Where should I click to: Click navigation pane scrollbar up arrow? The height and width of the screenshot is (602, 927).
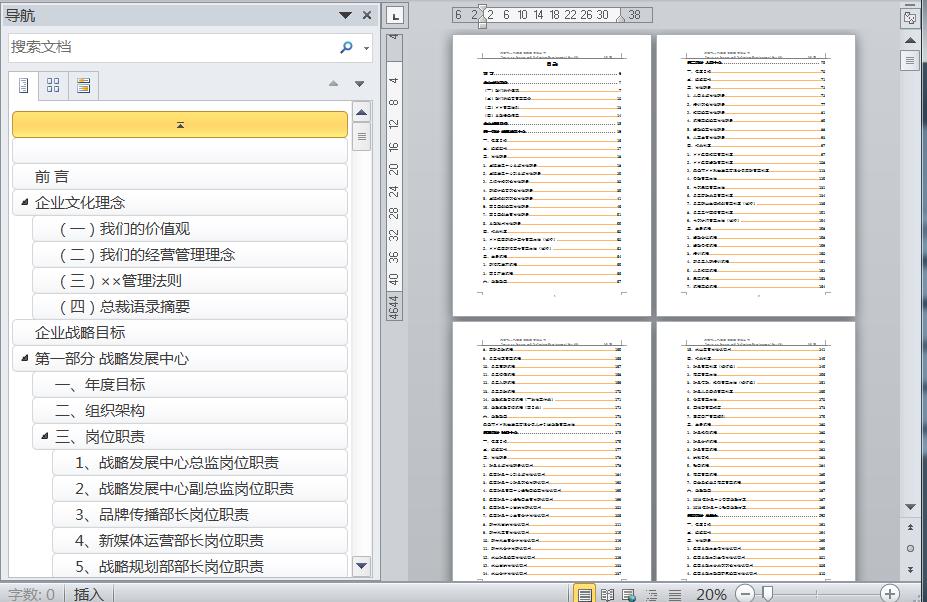click(x=361, y=112)
